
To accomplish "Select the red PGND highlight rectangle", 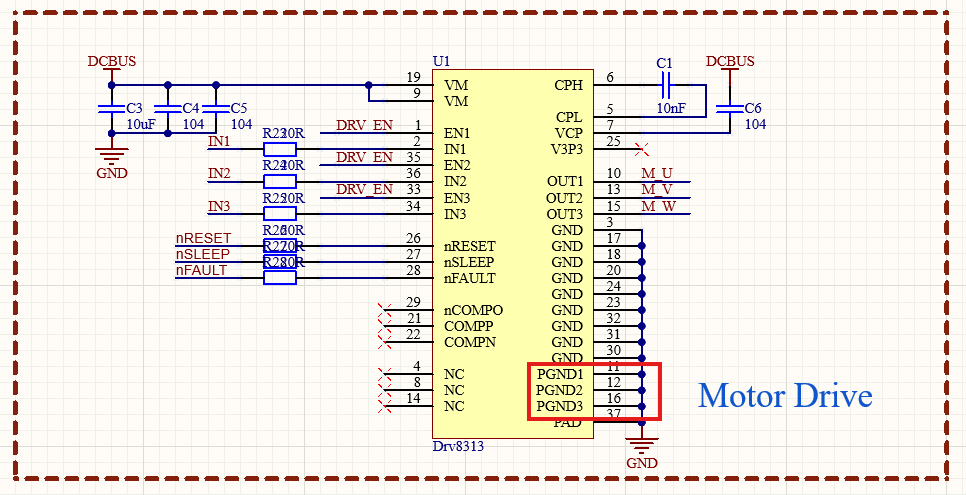I will (595, 392).
